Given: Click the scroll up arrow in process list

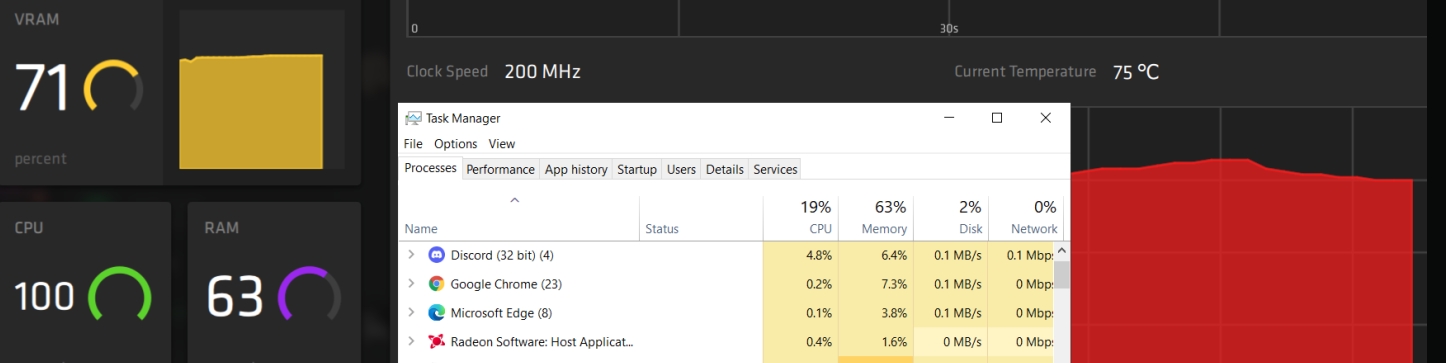Looking at the screenshot, I should pos(1062,251).
